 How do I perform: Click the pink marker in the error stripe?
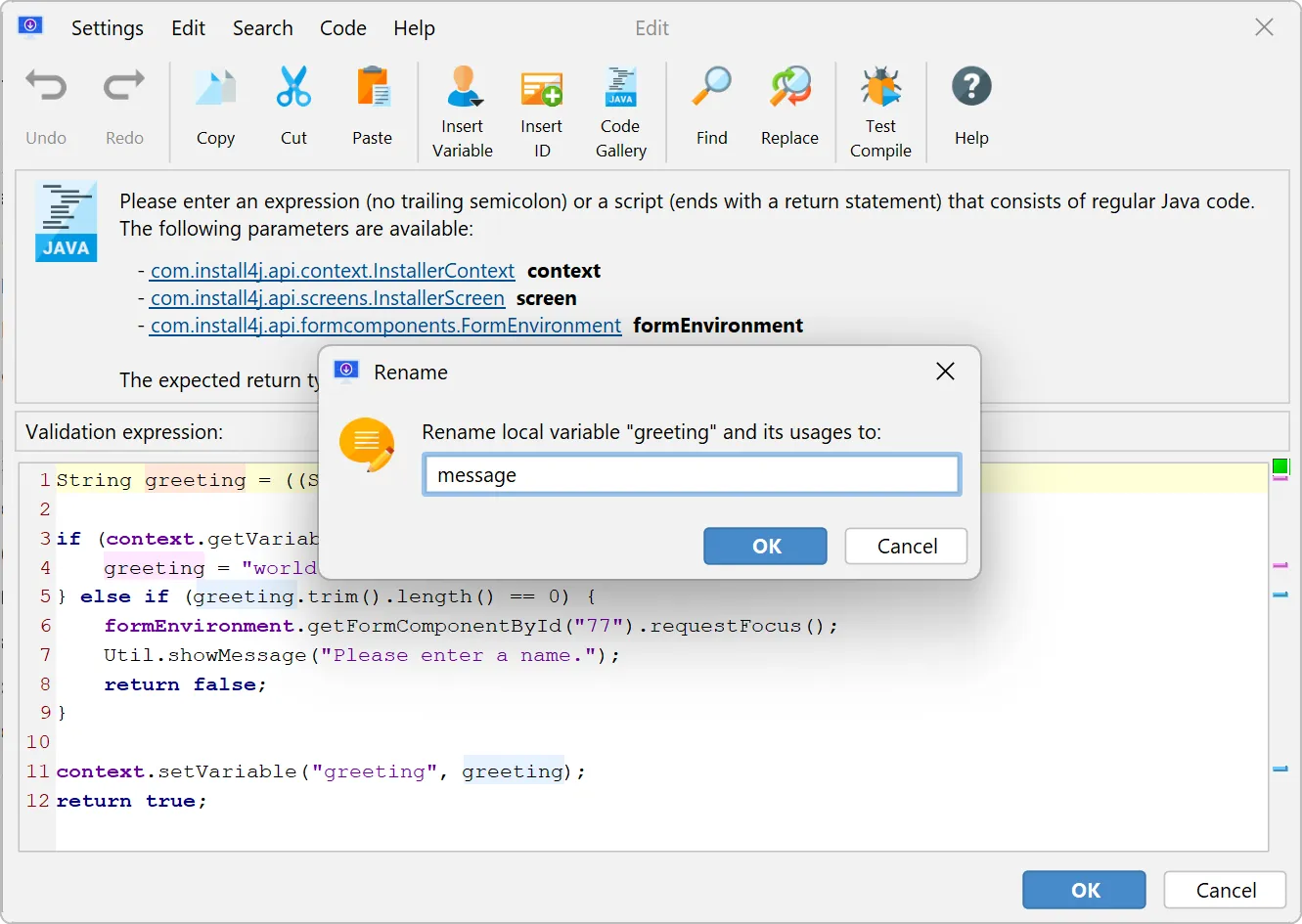1280,565
